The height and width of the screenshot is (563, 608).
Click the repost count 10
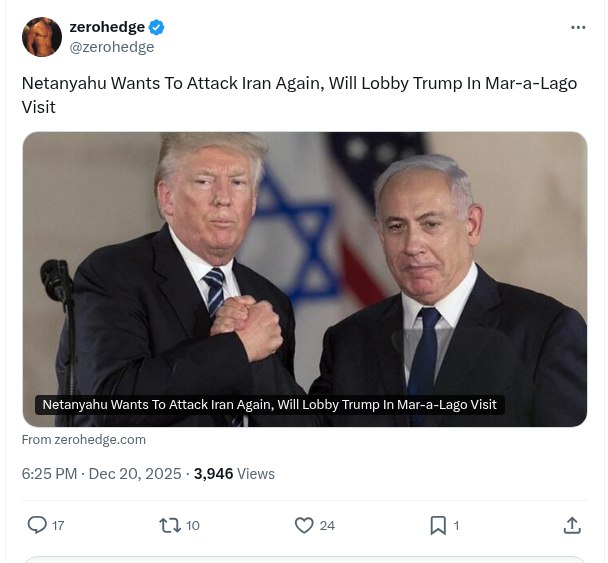[x=193, y=525]
